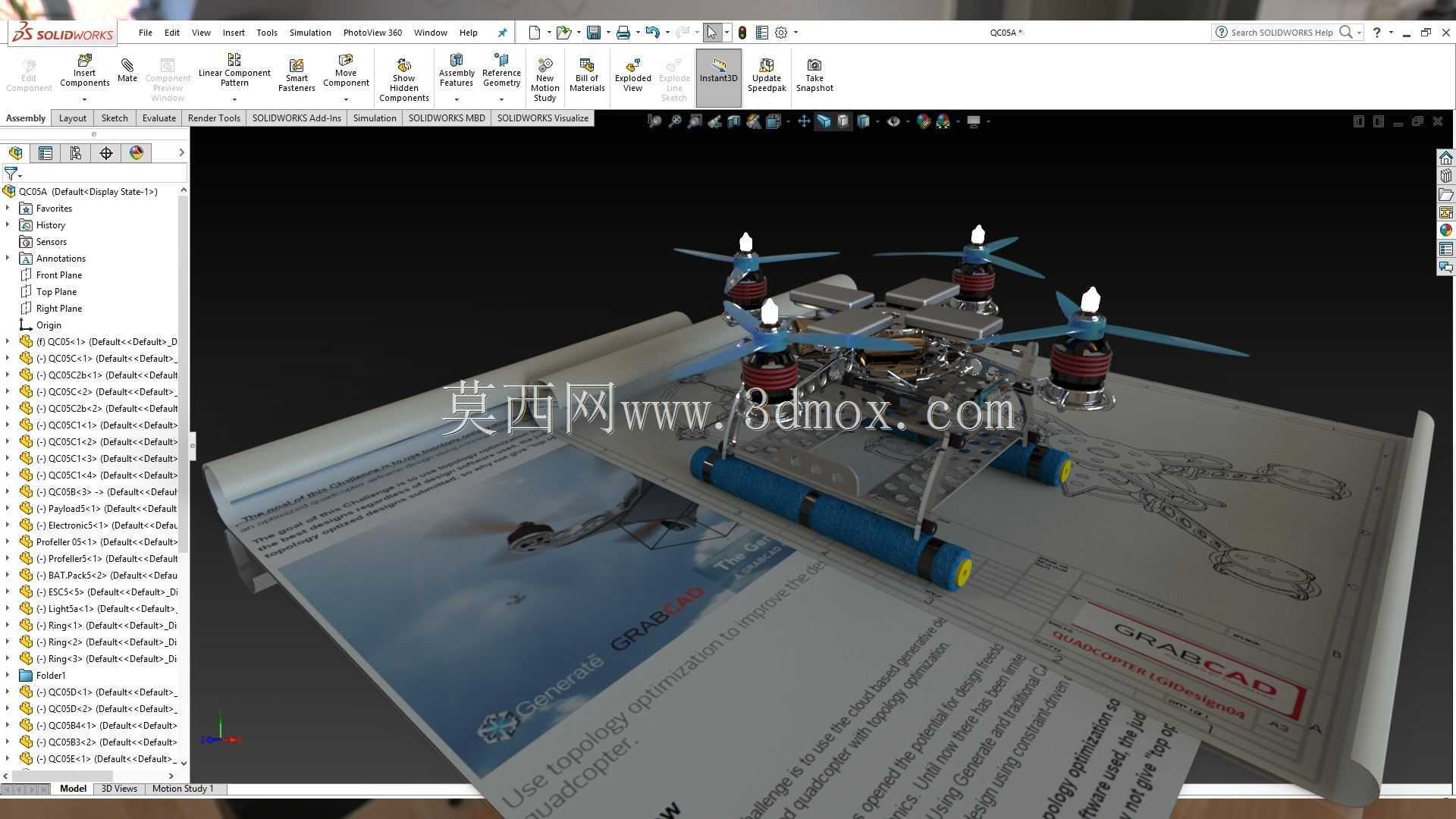Switch to the Evaluate tab
This screenshot has height=819, width=1456.
pyautogui.click(x=158, y=118)
